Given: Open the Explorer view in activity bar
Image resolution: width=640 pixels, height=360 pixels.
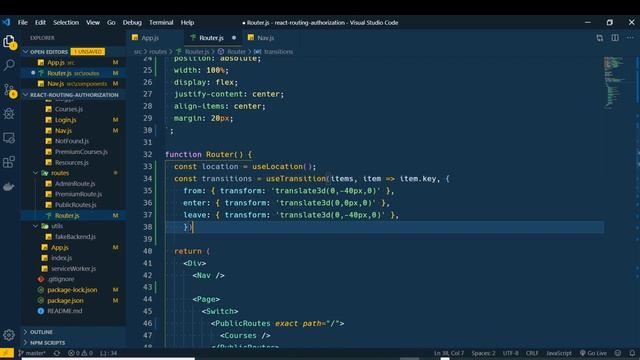Looking at the screenshot, I should coord(9,41).
